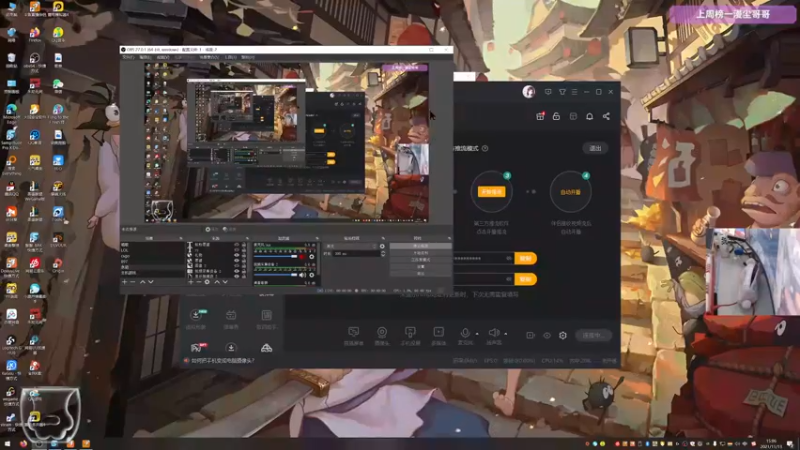Open source properties gear in Sources panel
Viewport: 800px width, 450px height.
[x=207, y=282]
